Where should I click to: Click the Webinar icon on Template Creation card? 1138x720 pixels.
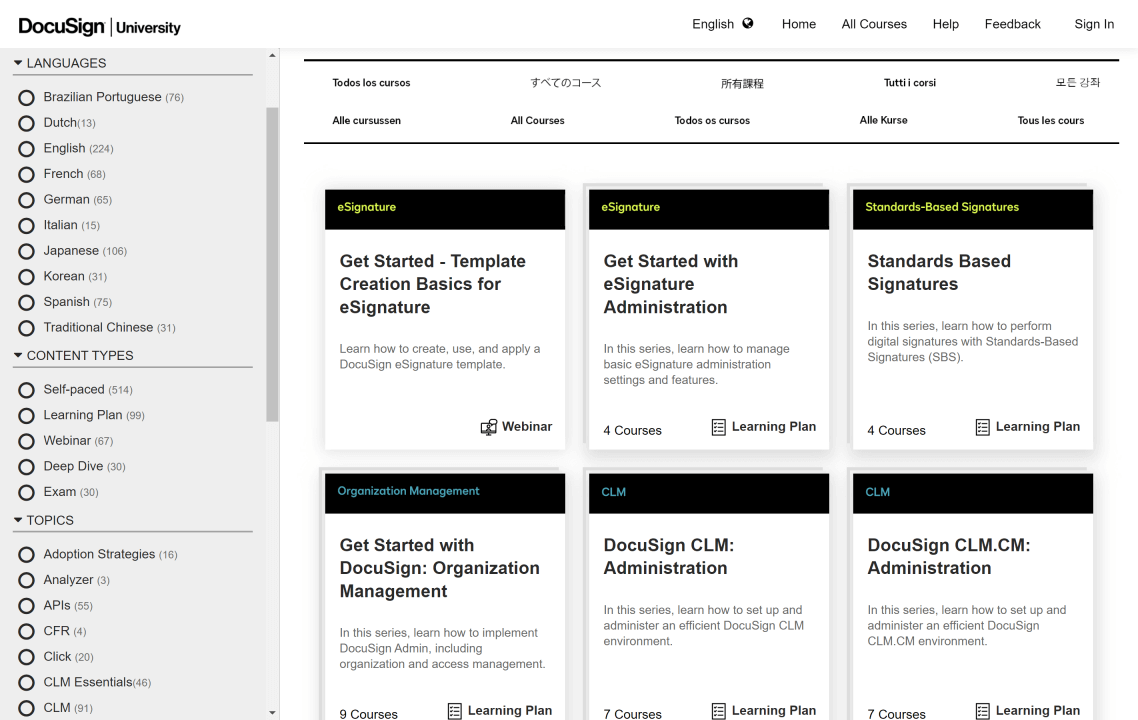488,426
